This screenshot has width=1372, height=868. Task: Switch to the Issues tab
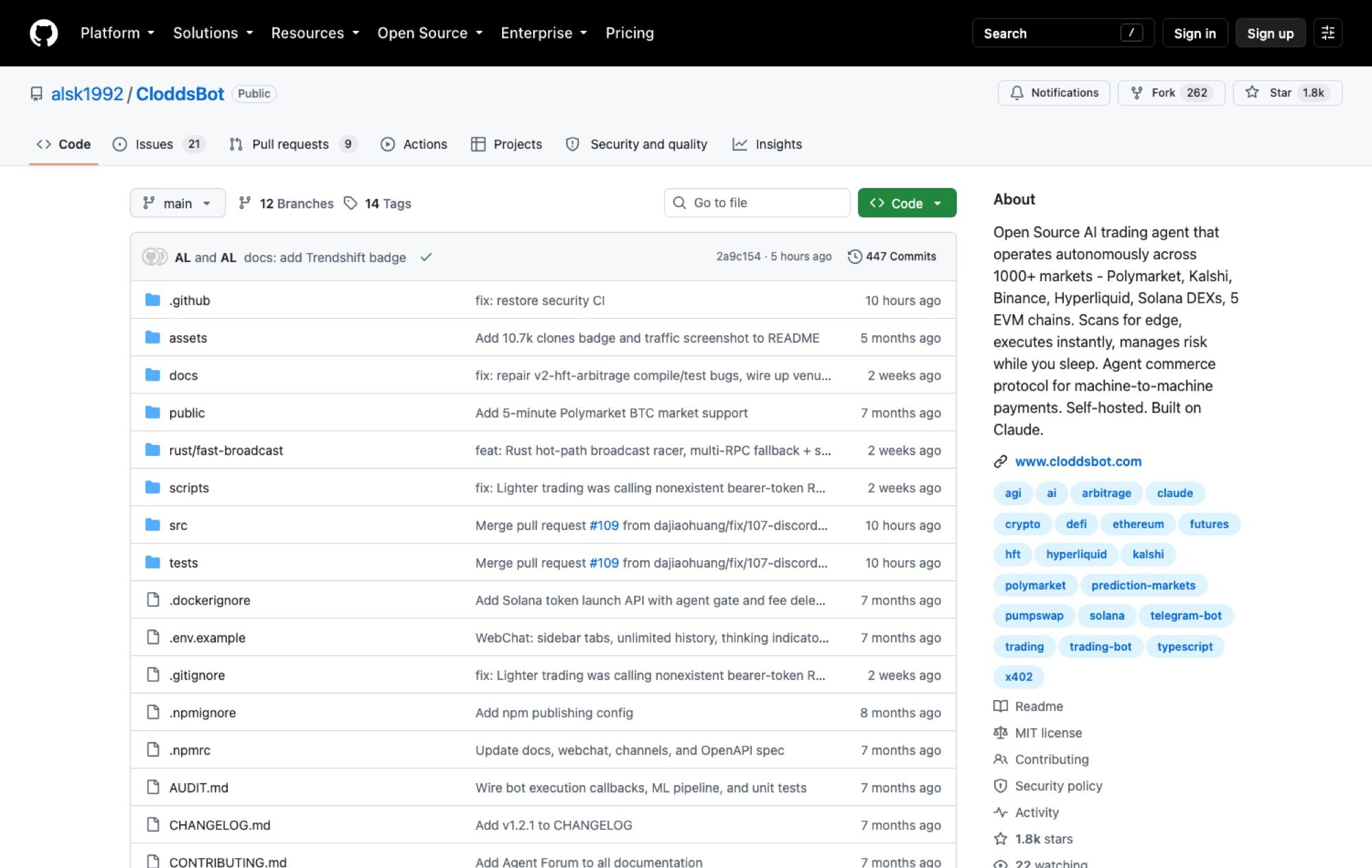[158, 144]
